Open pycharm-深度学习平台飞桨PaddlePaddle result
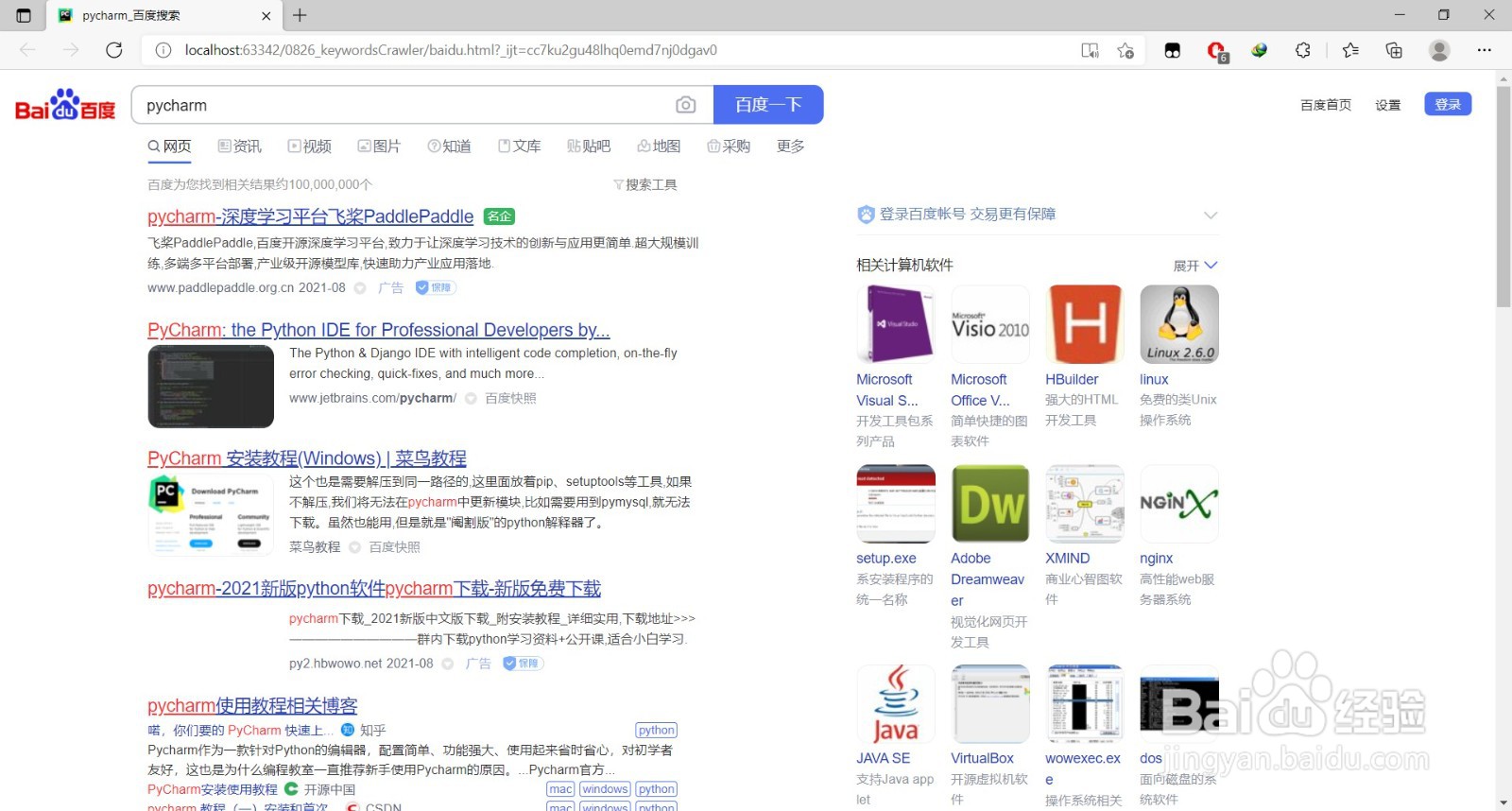The height and width of the screenshot is (811, 1512). pyautogui.click(x=311, y=216)
